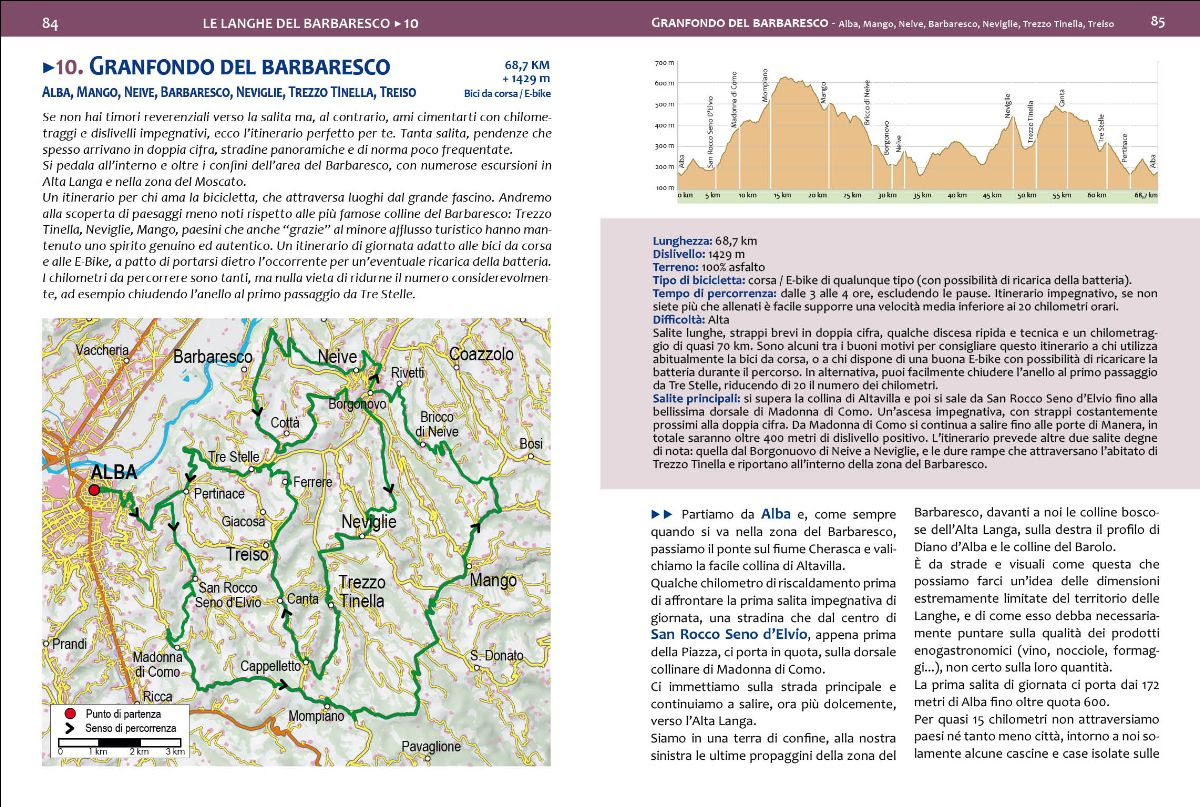1200x807 pixels.
Task: Click the direction arrow symbol in the map legend
Action: click(70, 729)
